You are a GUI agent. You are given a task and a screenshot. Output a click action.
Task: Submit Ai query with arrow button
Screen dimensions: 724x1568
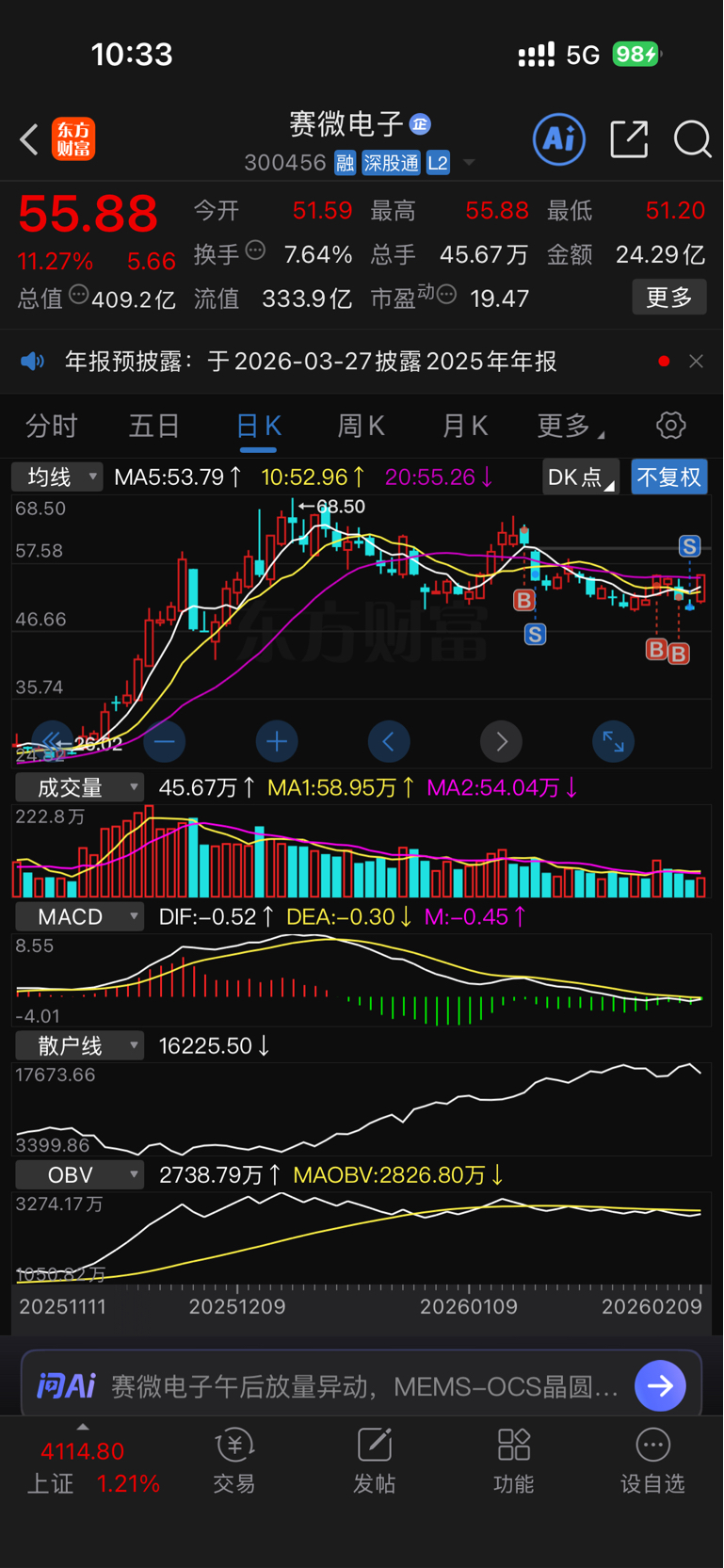click(660, 1385)
